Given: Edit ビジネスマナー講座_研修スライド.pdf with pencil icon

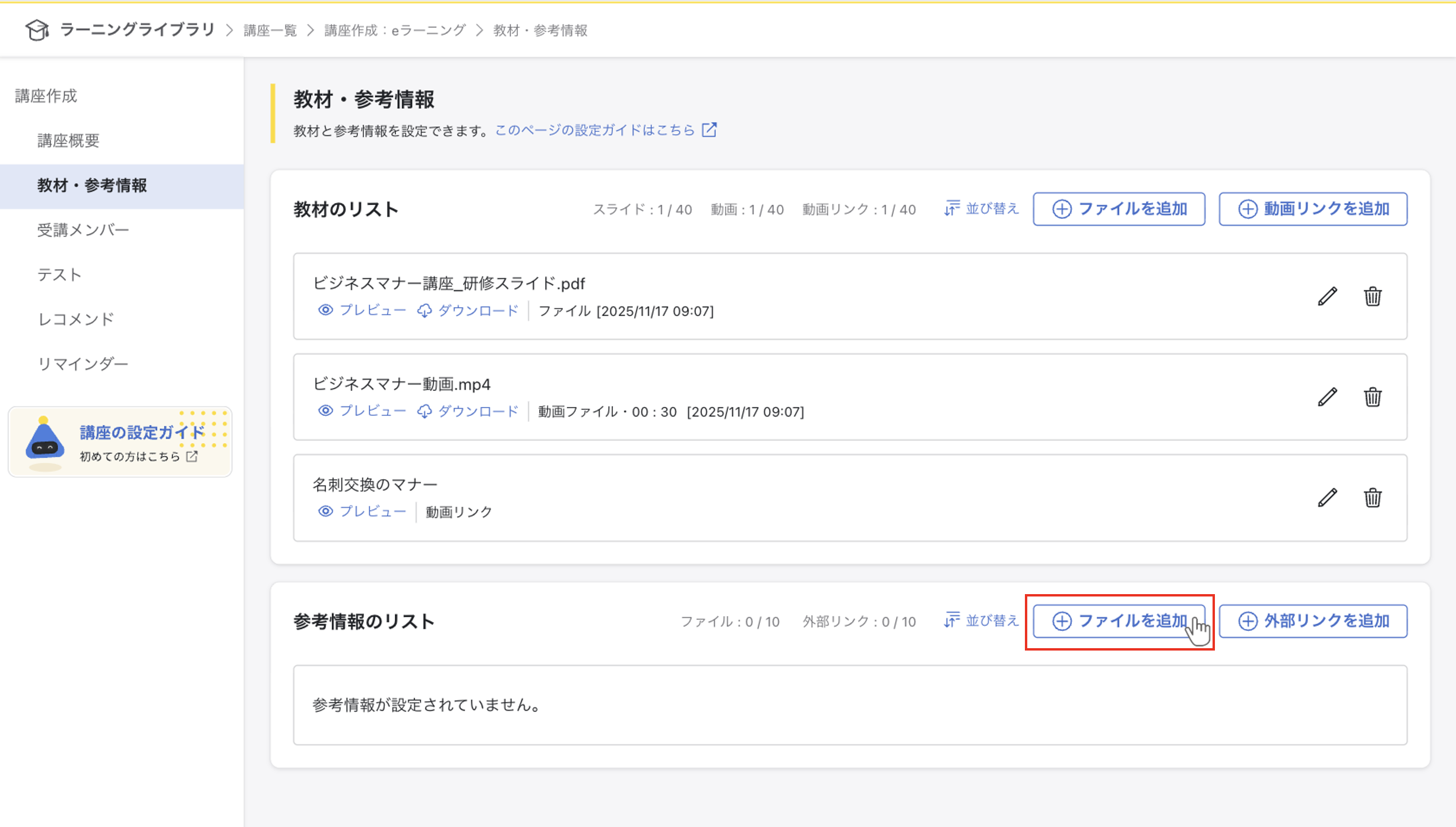Looking at the screenshot, I should [1328, 296].
